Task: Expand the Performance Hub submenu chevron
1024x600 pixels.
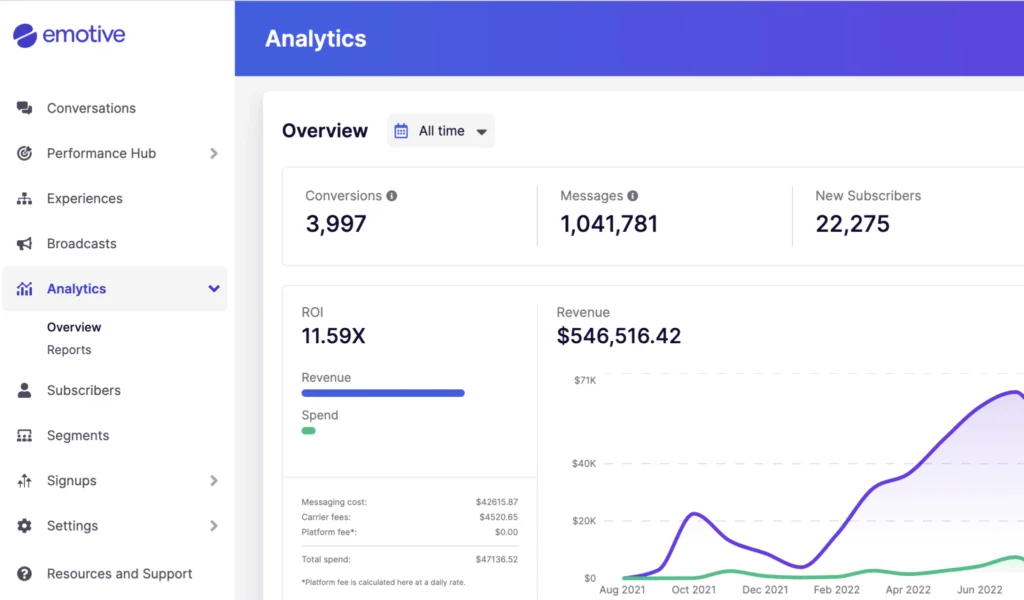Action: point(214,153)
